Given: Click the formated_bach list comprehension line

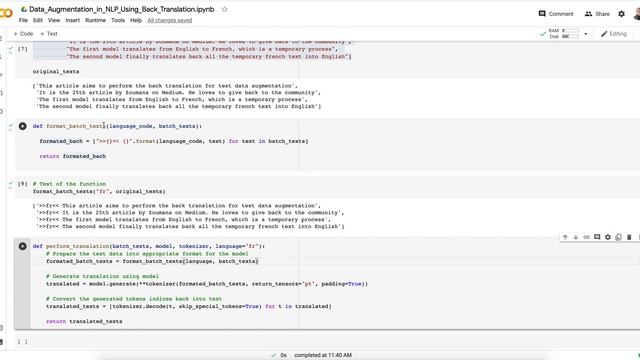Looking at the screenshot, I should pos(174,141).
